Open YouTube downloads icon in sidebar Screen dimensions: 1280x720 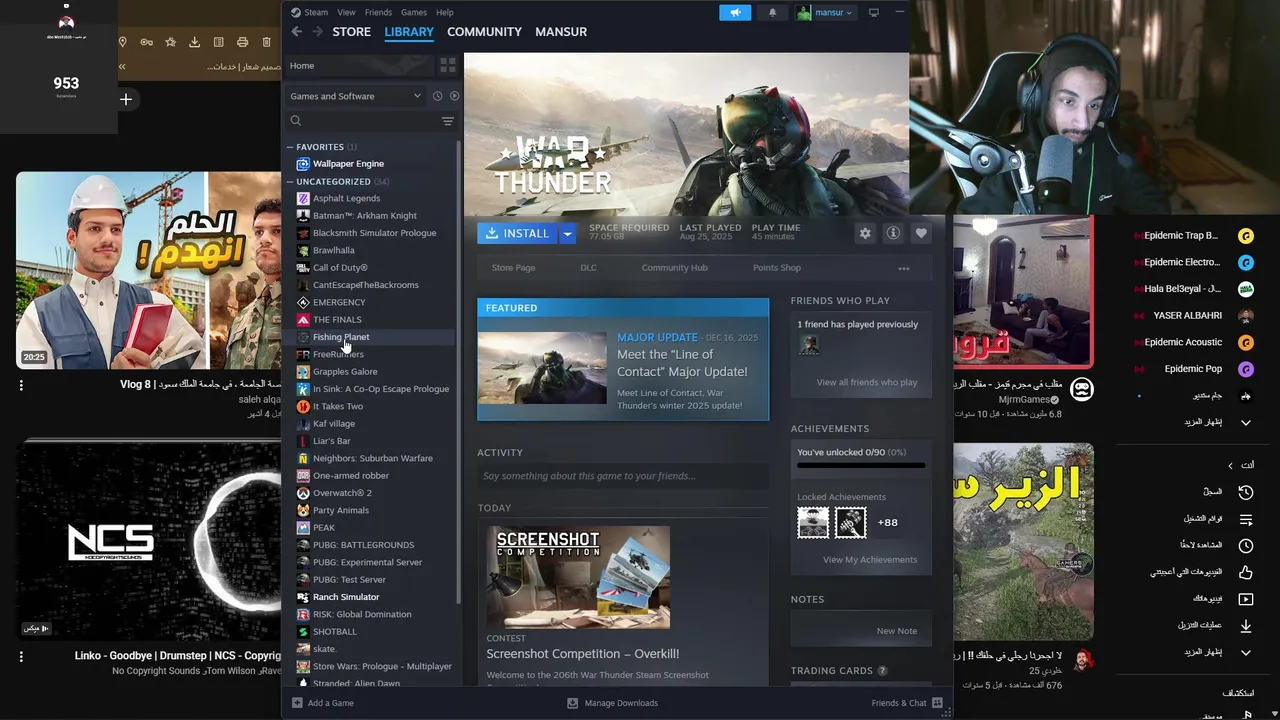pos(1246,626)
